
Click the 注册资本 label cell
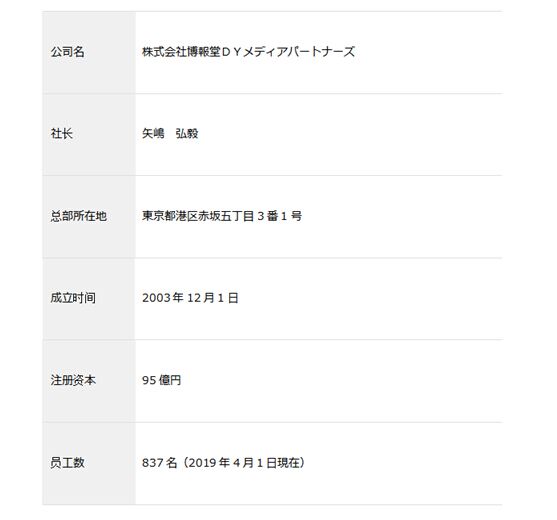89,381
